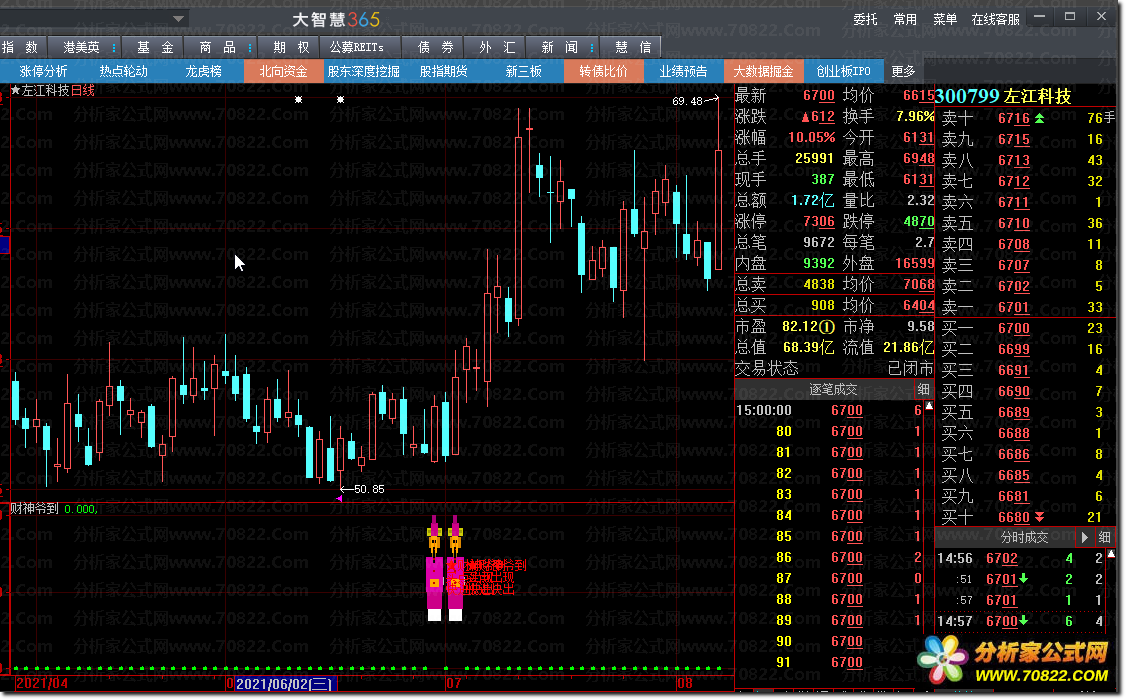Click the 卖五 price 6710
The height and width of the screenshot is (700, 1127).
1013,223
